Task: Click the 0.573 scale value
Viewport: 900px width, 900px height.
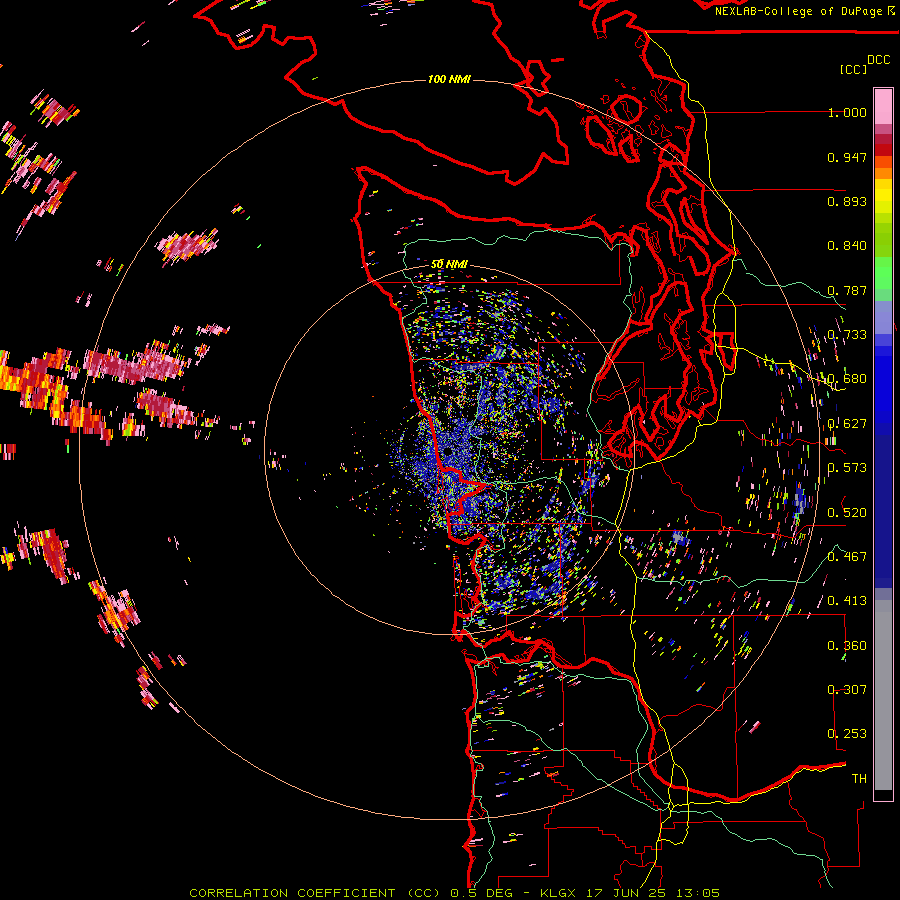Action: coord(847,468)
